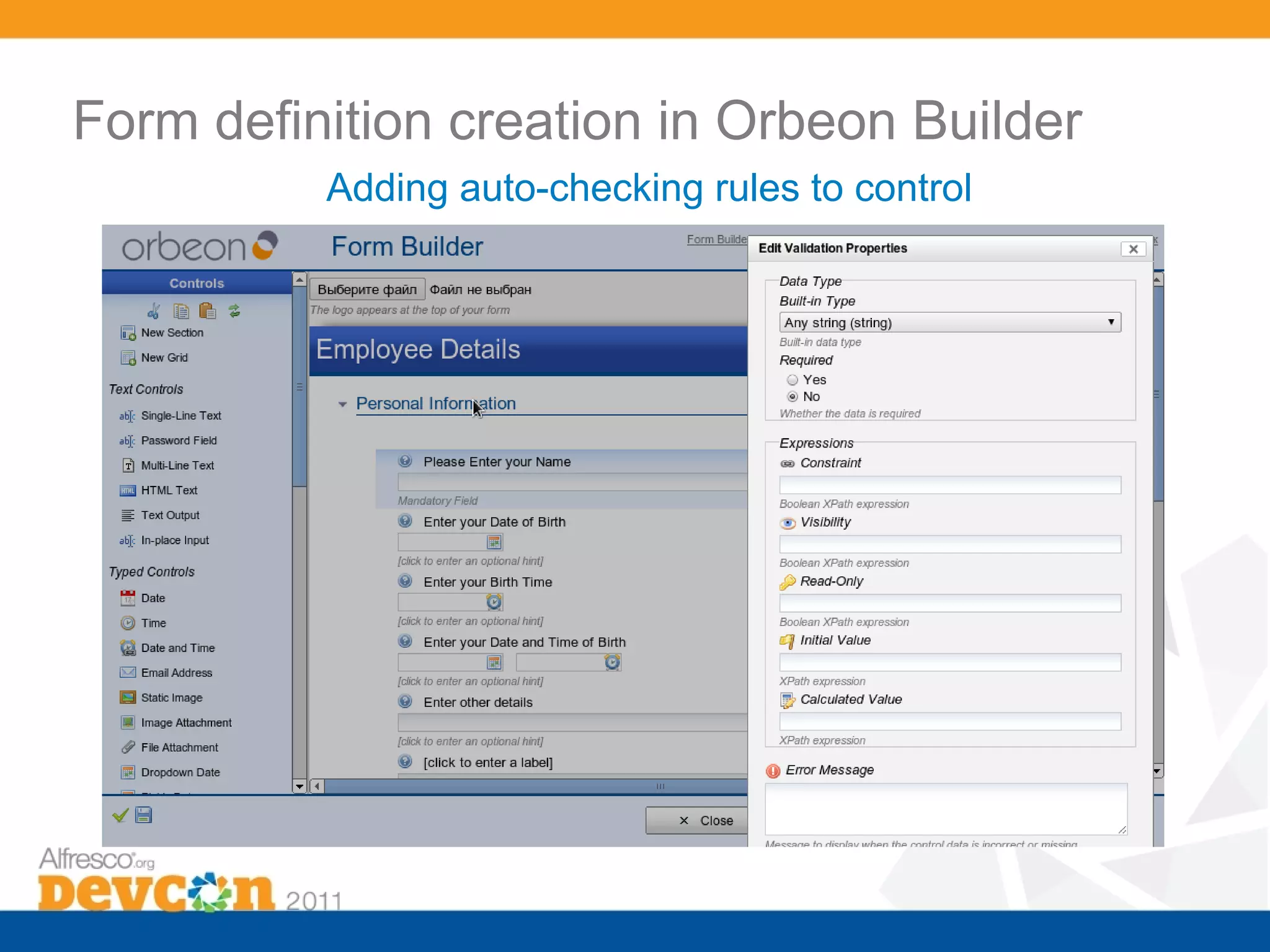Image resolution: width=1270 pixels, height=952 pixels.
Task: Click help icon beside Please Enter your Name
Action: tap(405, 461)
